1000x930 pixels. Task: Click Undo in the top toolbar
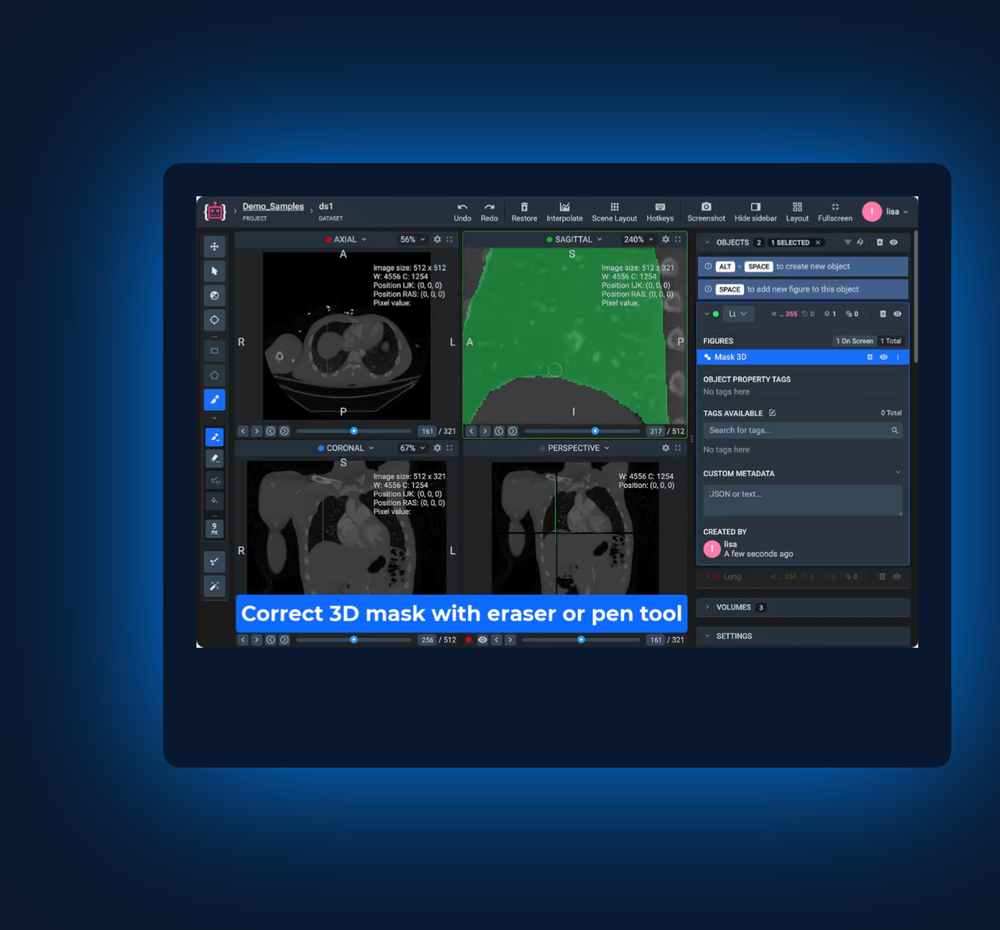coord(462,212)
